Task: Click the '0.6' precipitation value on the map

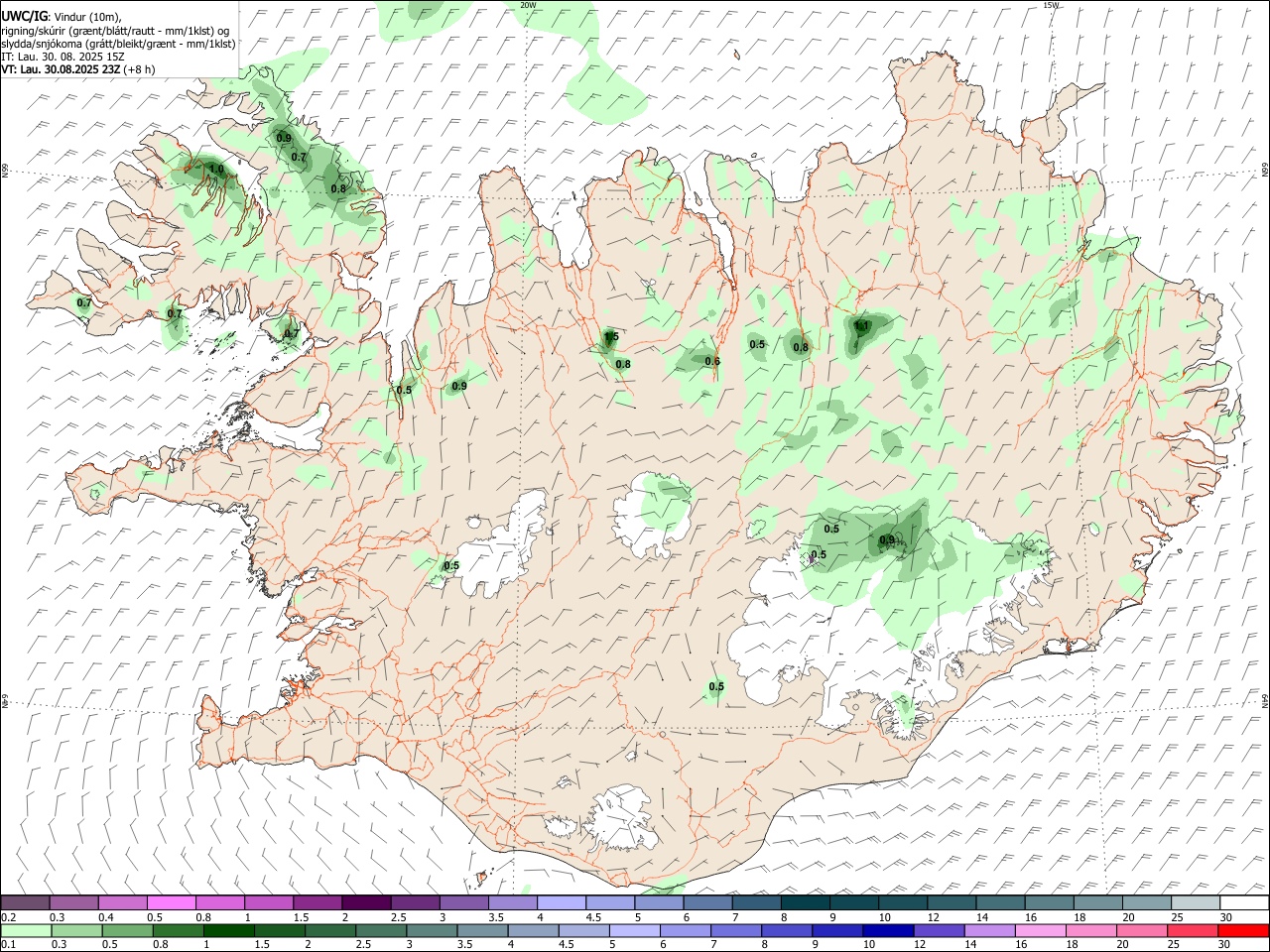Action: [x=712, y=361]
